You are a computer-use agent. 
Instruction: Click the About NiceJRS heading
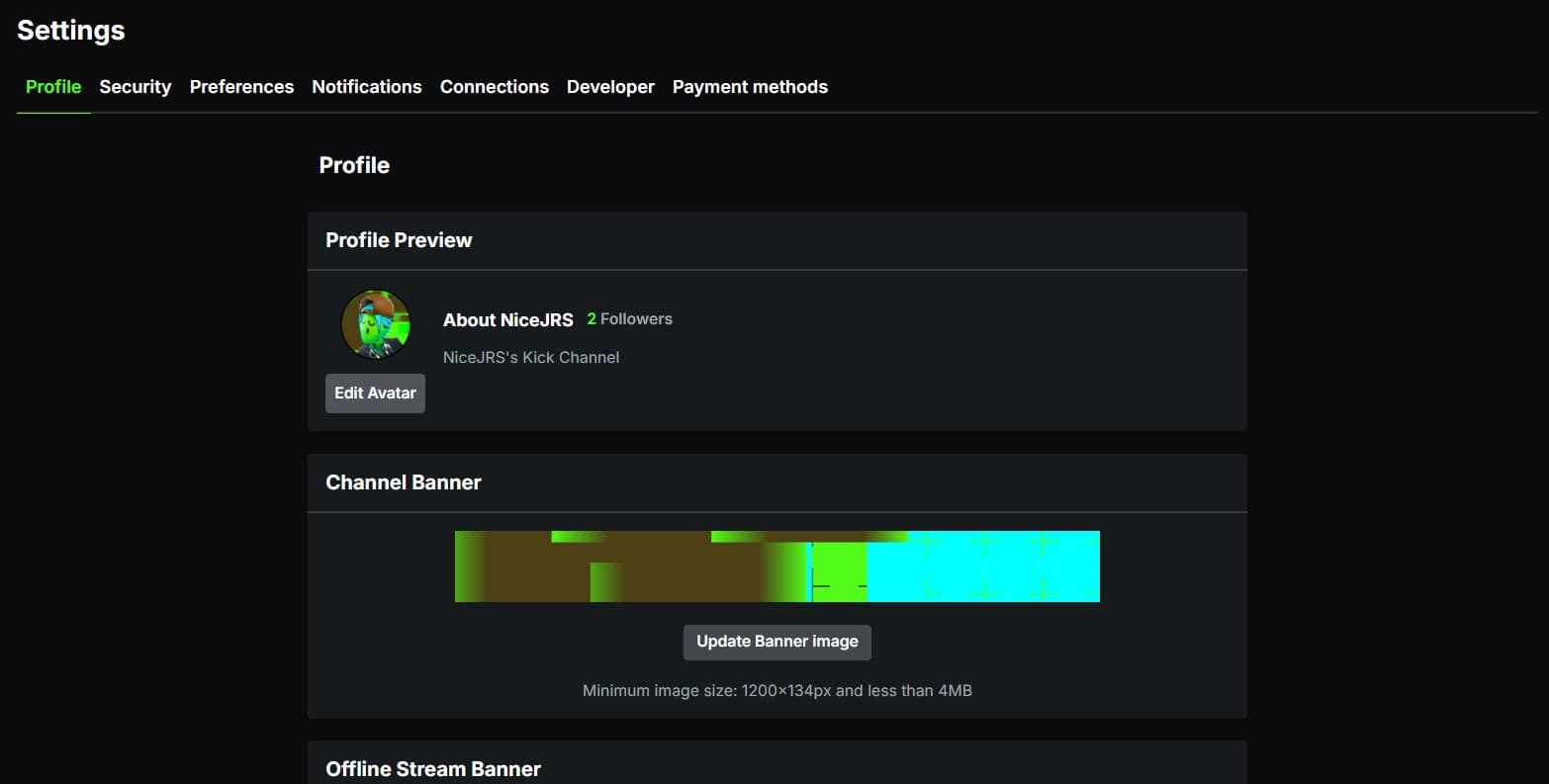point(508,319)
